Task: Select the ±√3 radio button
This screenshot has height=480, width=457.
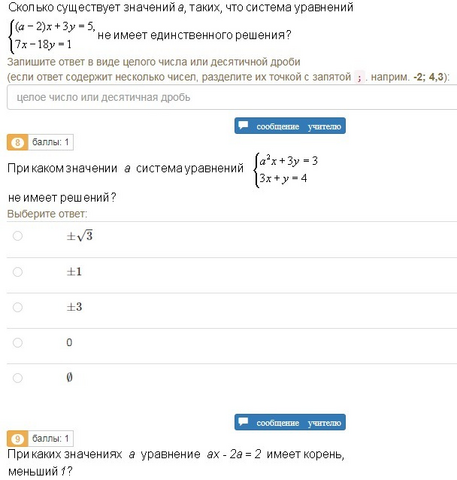Action: pyautogui.click(x=17, y=236)
